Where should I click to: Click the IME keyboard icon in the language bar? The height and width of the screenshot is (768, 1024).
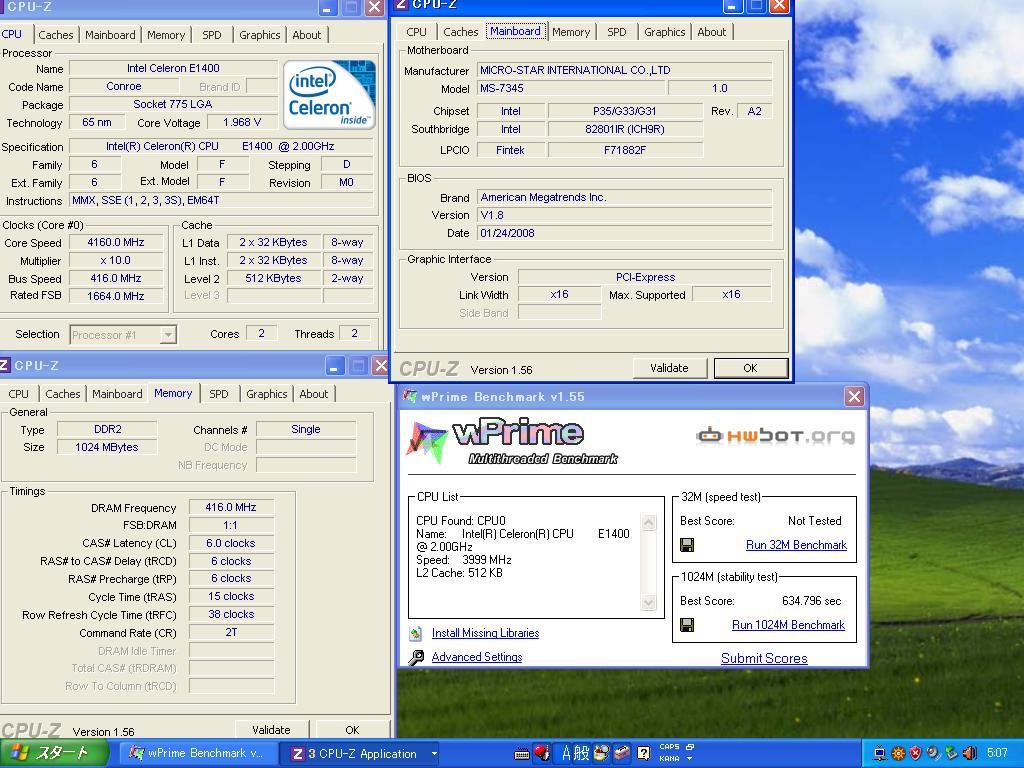(521, 754)
